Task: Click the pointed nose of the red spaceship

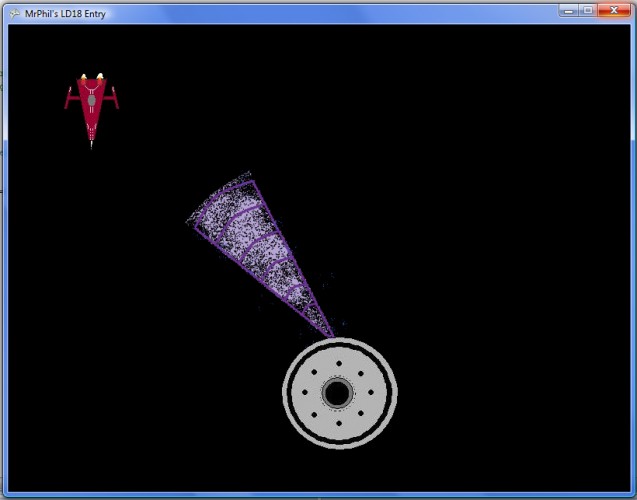Action: (x=91, y=144)
